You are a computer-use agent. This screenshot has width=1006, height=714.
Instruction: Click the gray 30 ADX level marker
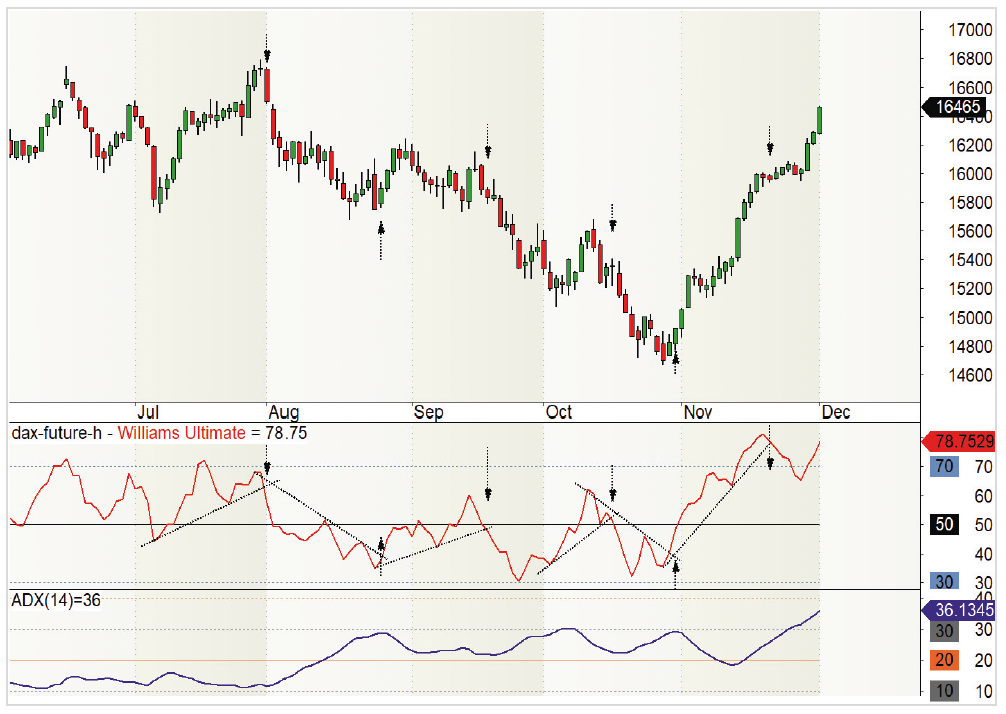pyautogui.click(x=944, y=631)
